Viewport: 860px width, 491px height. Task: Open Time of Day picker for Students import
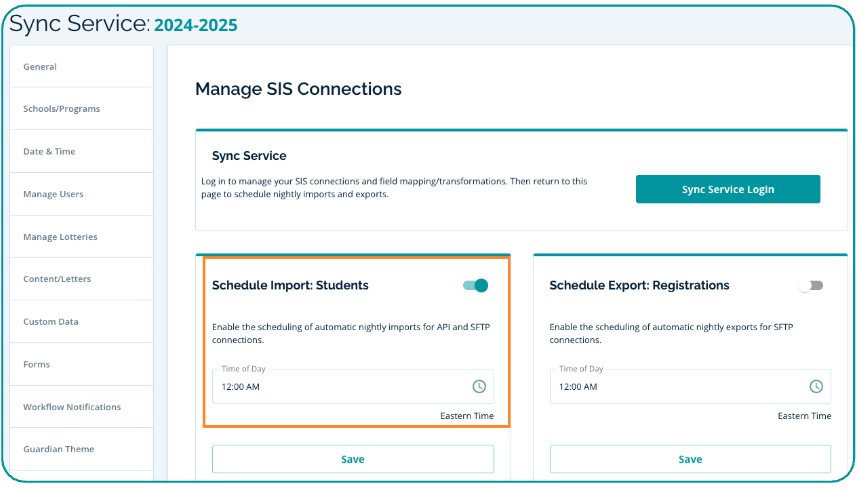coord(340,386)
